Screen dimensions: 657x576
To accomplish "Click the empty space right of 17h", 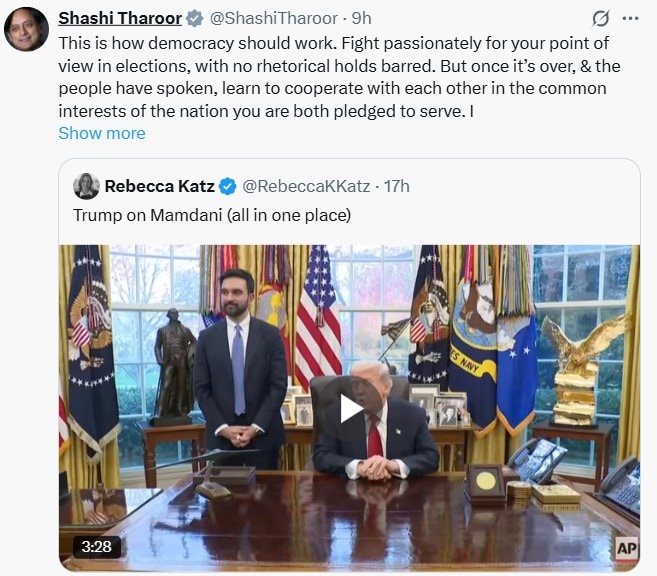I will click(x=520, y=186).
